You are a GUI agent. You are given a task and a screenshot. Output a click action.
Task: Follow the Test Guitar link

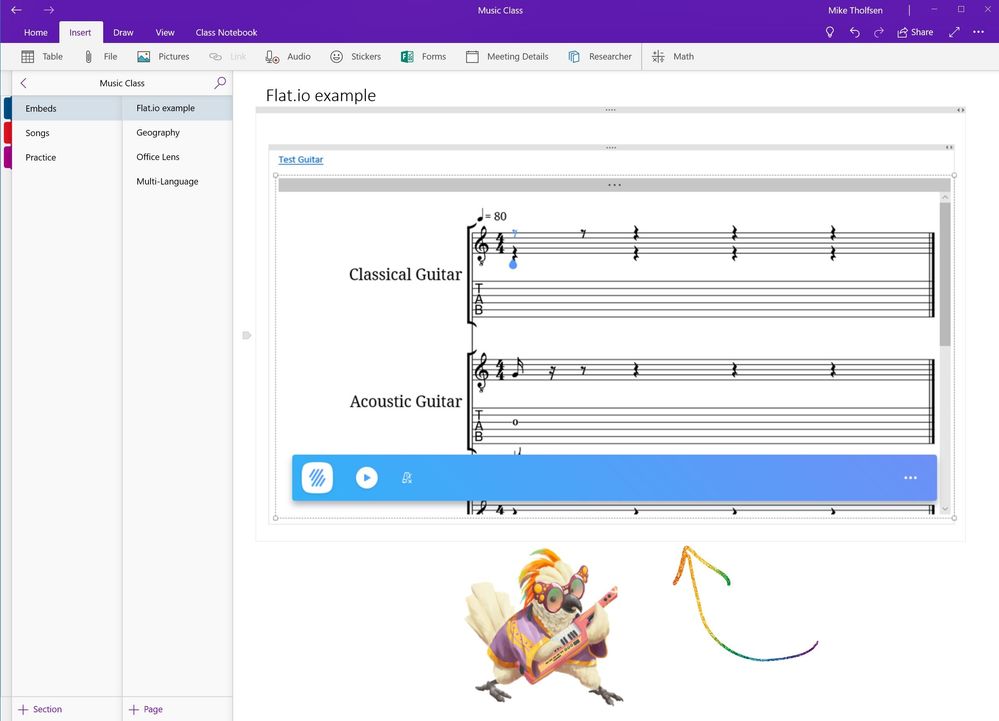click(x=301, y=160)
